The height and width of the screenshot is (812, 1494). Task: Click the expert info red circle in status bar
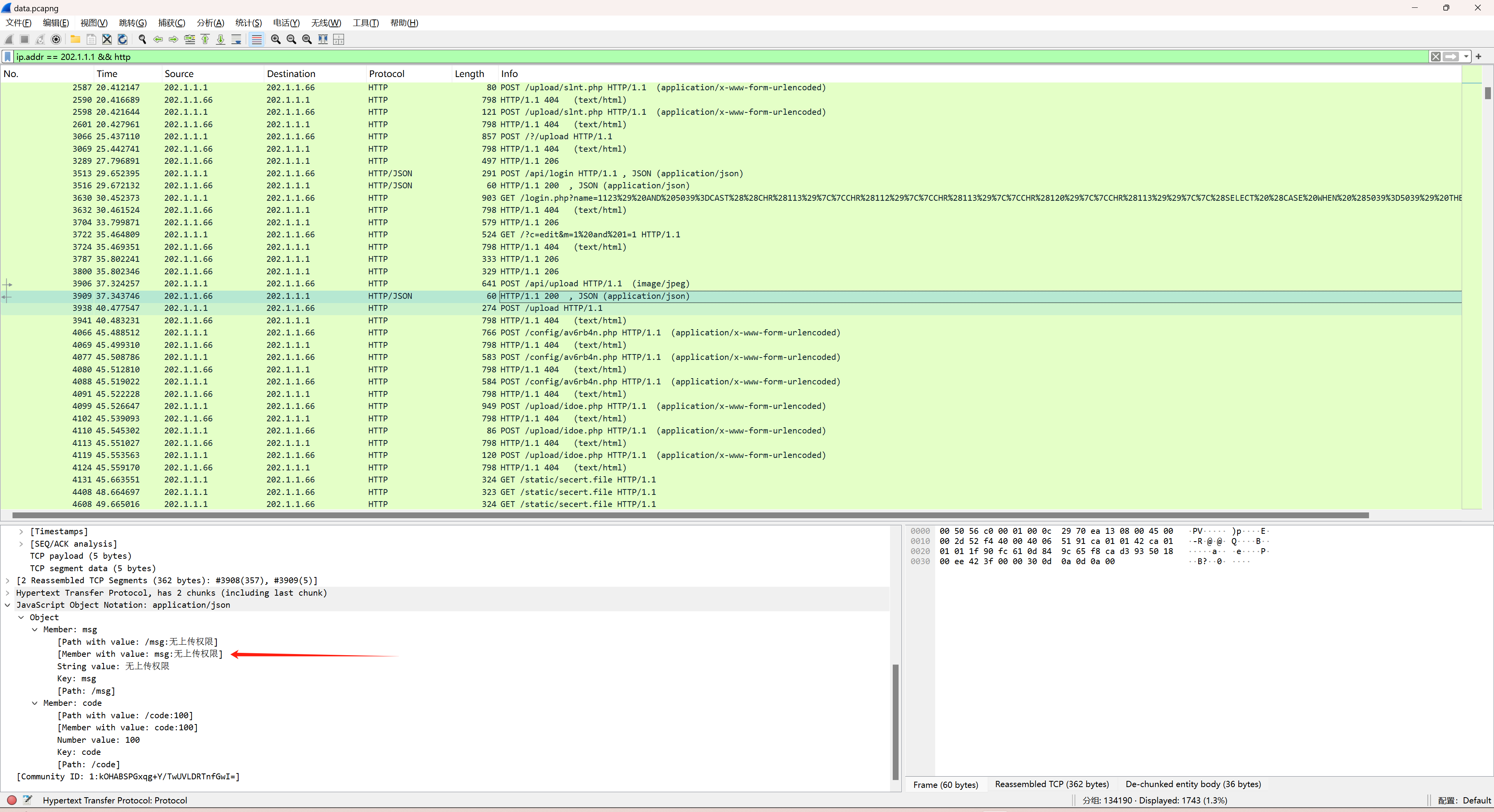(12, 800)
